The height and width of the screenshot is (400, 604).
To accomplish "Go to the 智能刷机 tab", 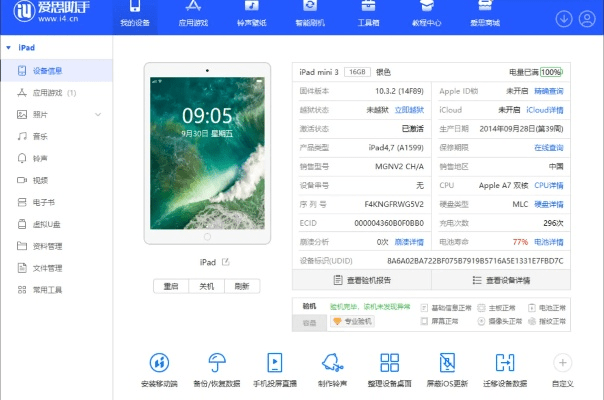I will pyautogui.click(x=310, y=15).
